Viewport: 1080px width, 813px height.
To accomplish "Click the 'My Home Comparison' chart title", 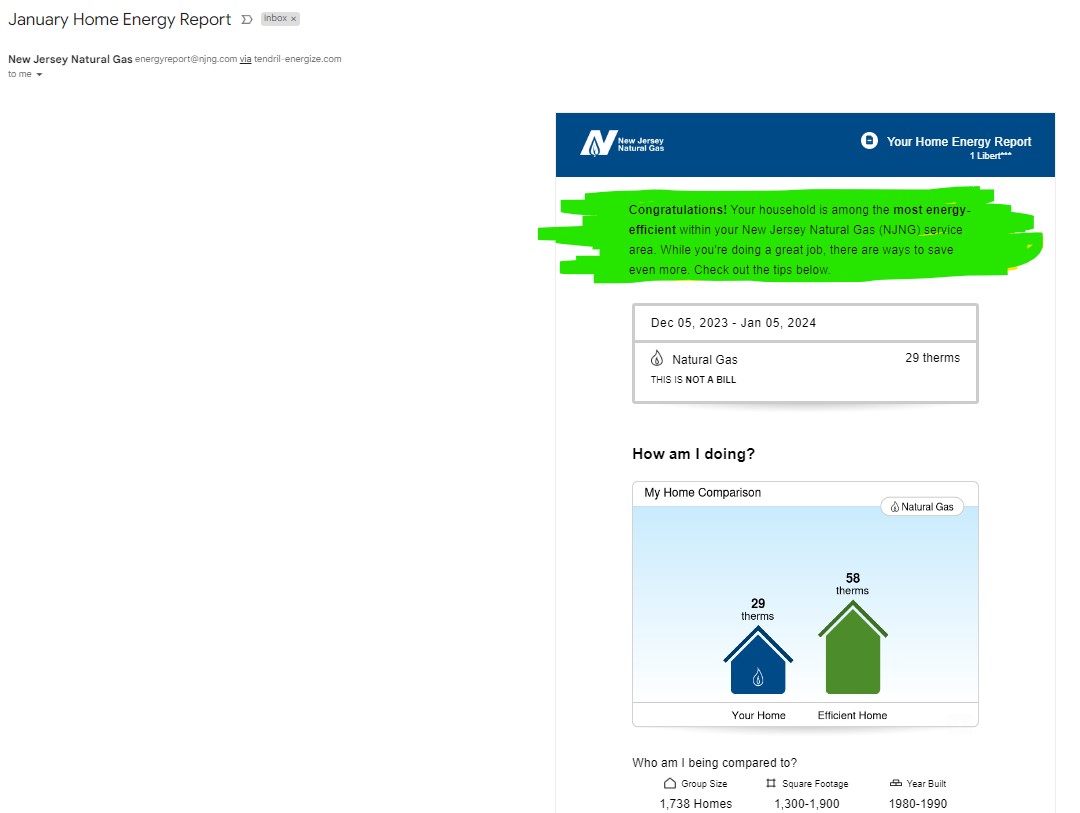I will (703, 493).
